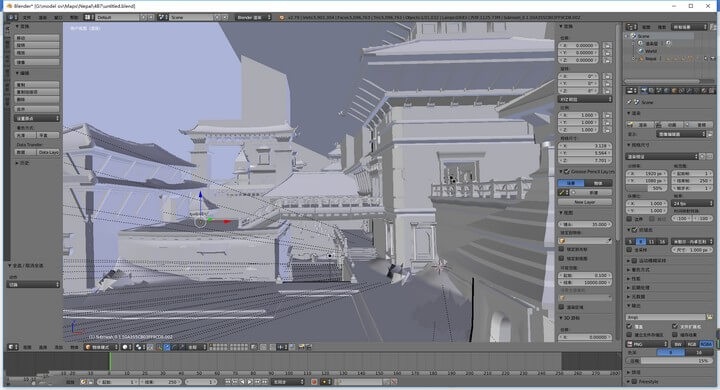Click the red record keyframe button
720x390 pixels.
point(315,382)
